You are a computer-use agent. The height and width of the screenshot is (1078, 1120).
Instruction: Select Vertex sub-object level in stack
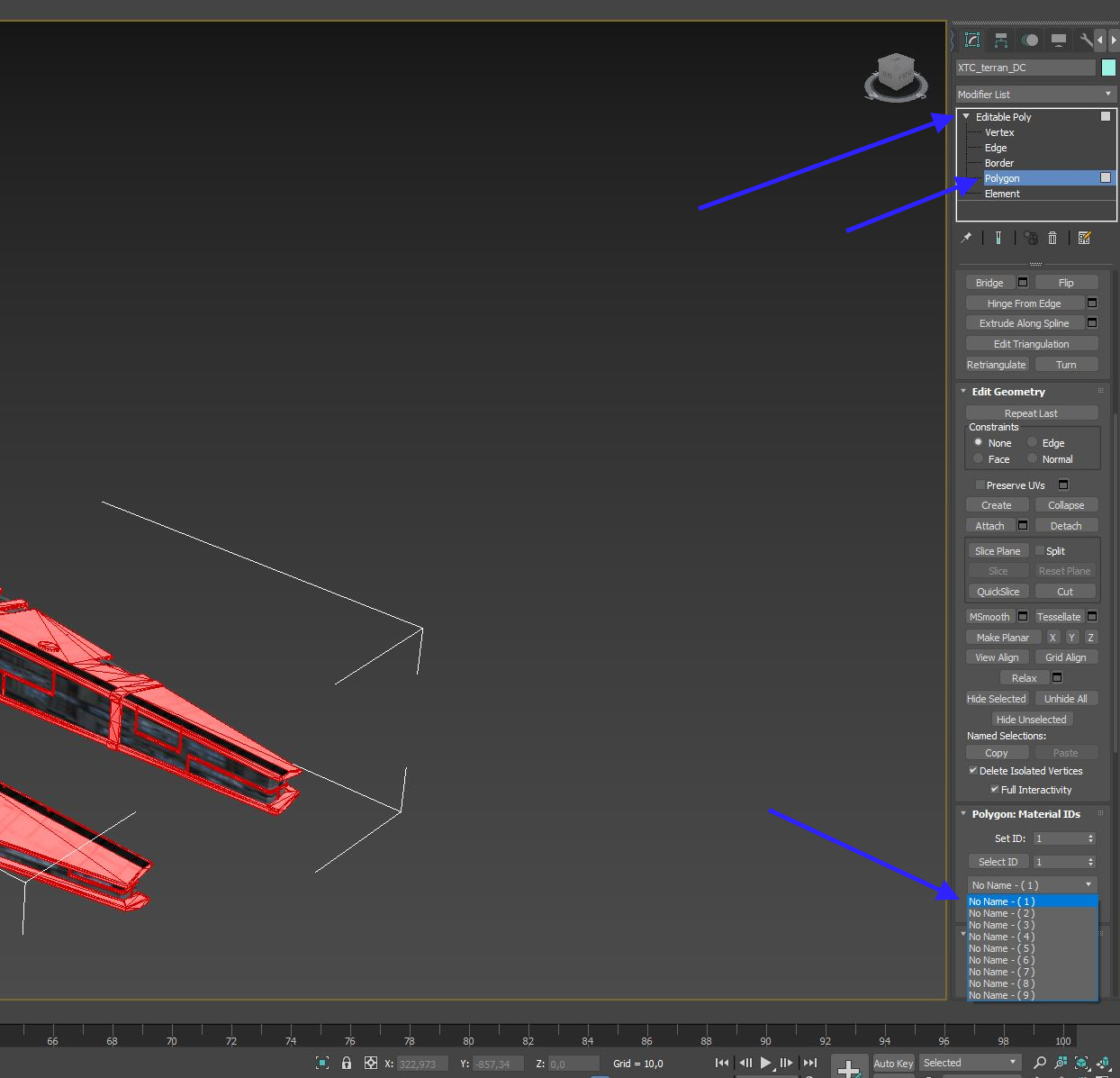pyautogui.click(x=999, y=132)
